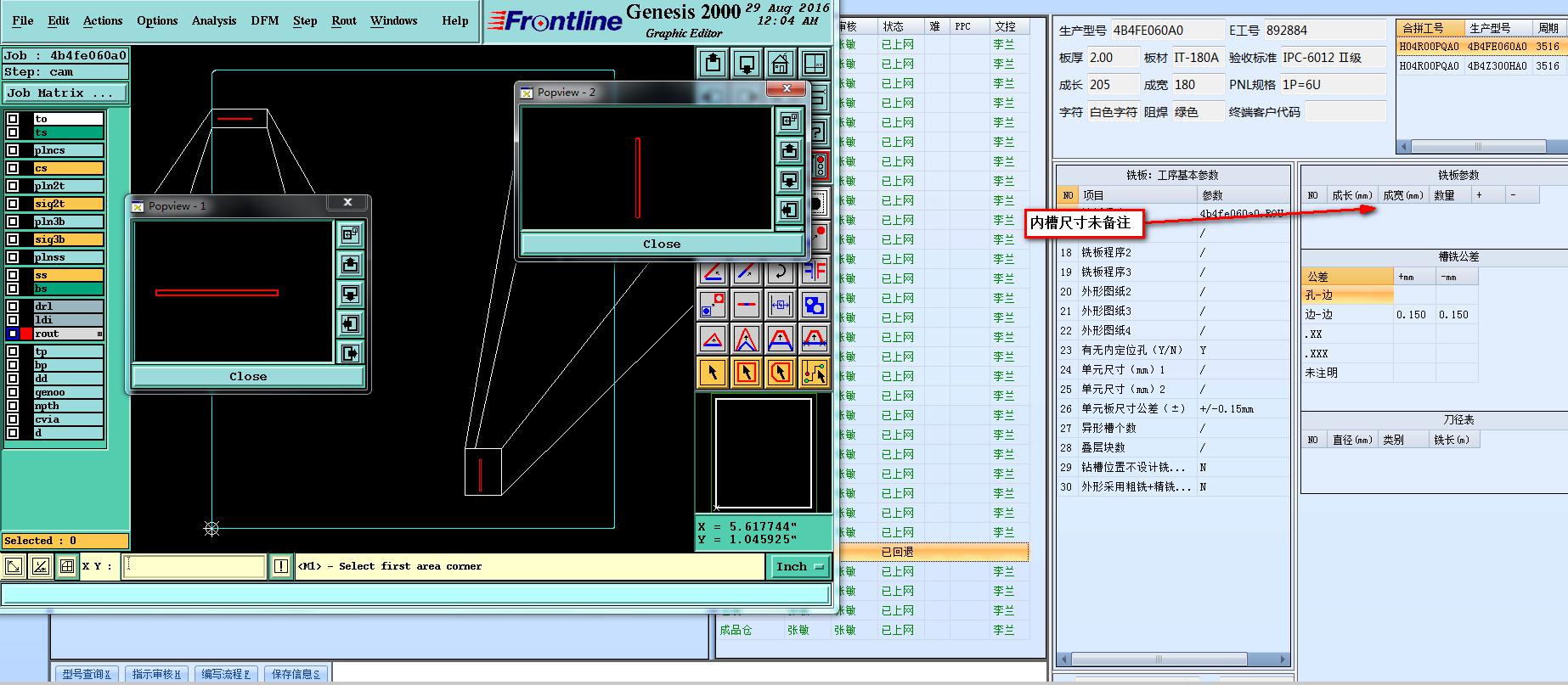Select the move pad tool icon
The height and width of the screenshot is (685, 1568).
(x=713, y=304)
